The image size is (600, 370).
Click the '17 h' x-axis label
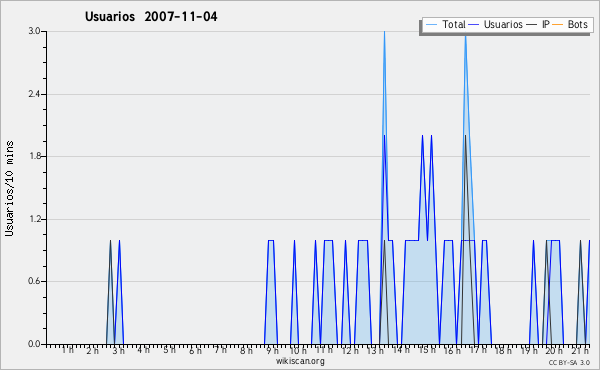point(478,350)
